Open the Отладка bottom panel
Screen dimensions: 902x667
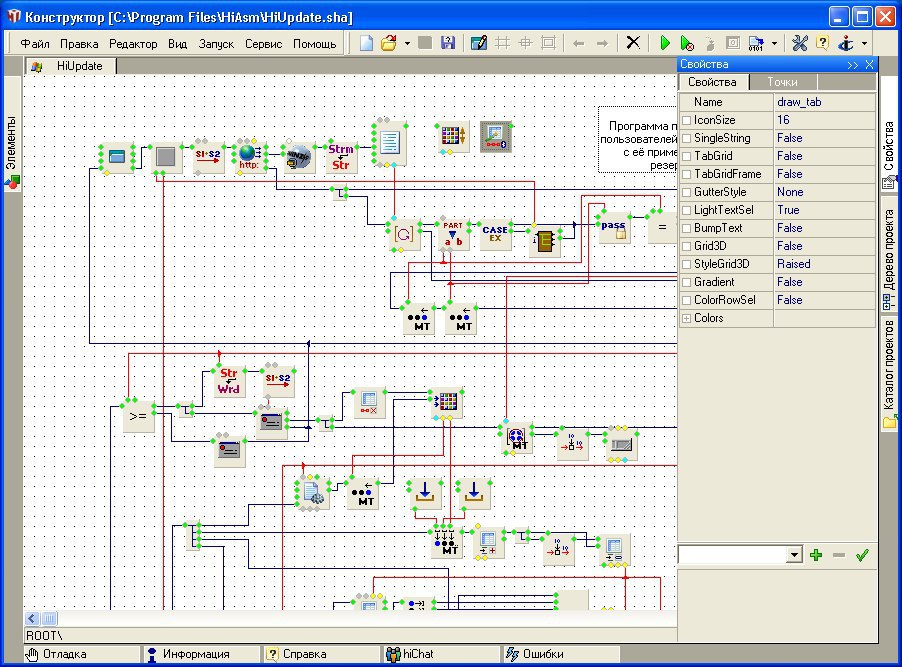82,654
